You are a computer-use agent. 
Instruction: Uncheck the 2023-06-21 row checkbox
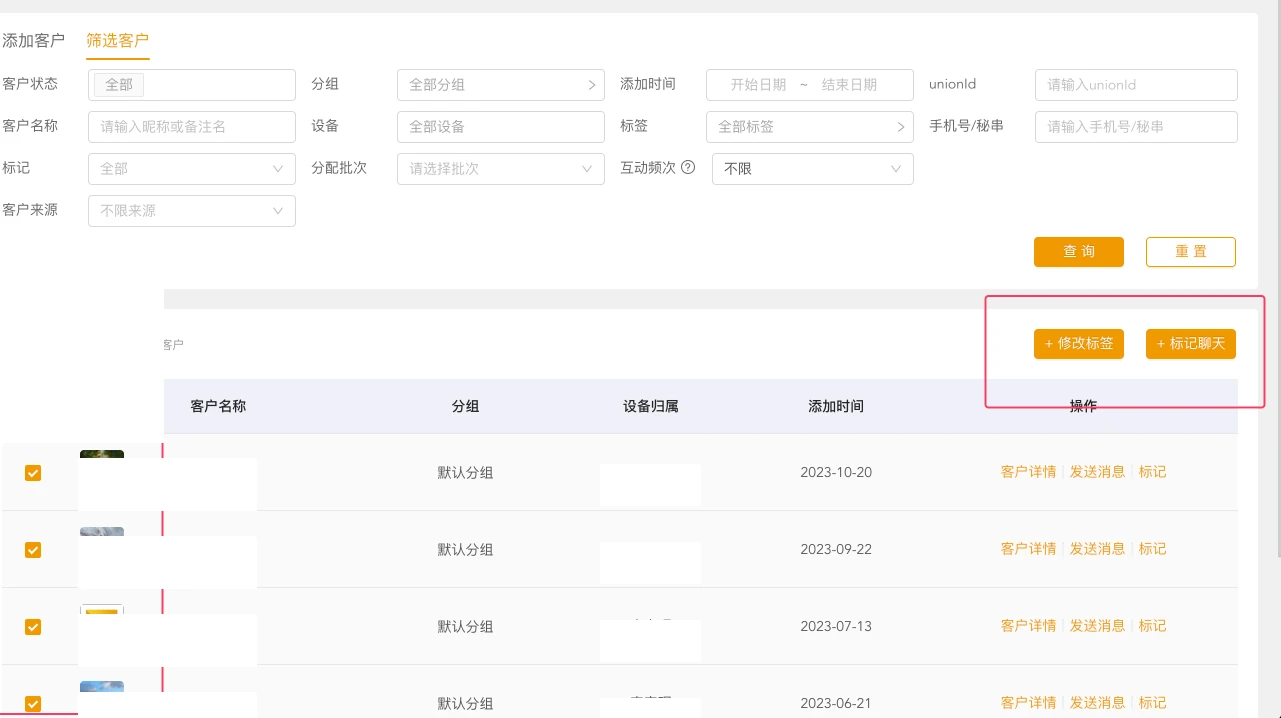(x=33, y=704)
